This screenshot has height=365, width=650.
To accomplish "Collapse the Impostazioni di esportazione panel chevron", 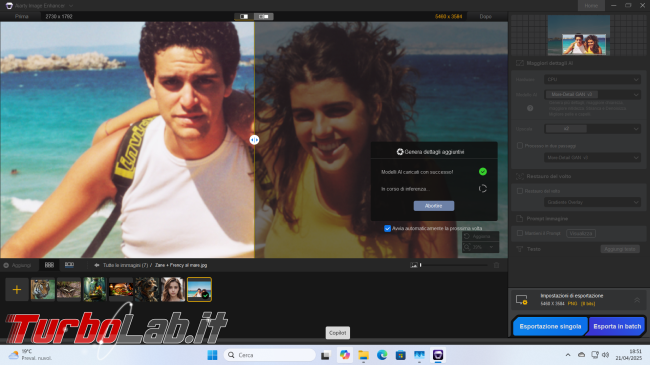I will (x=637, y=299).
